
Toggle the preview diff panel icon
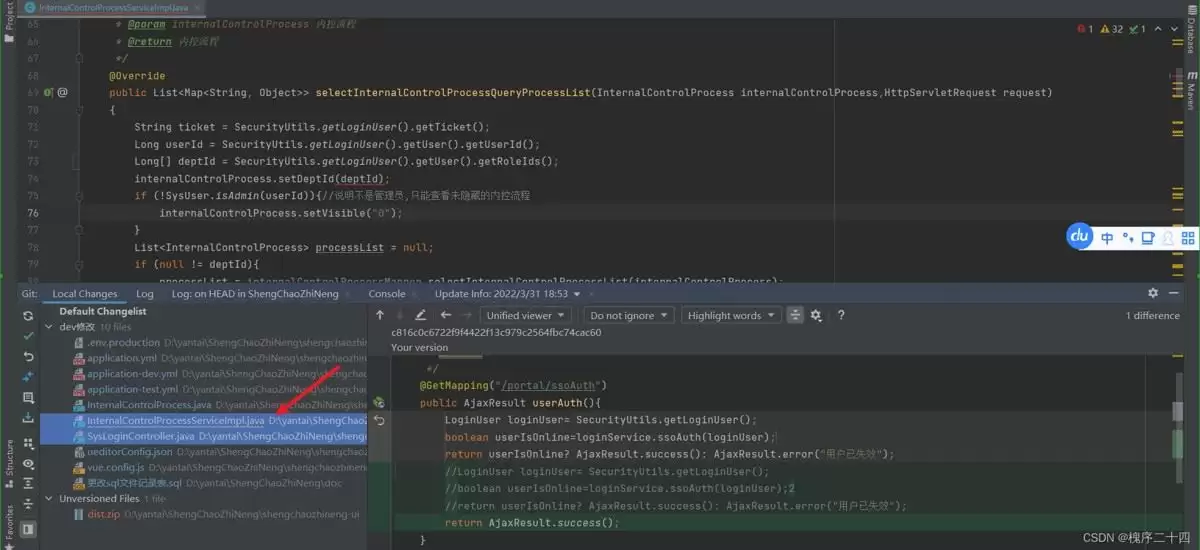28,528
